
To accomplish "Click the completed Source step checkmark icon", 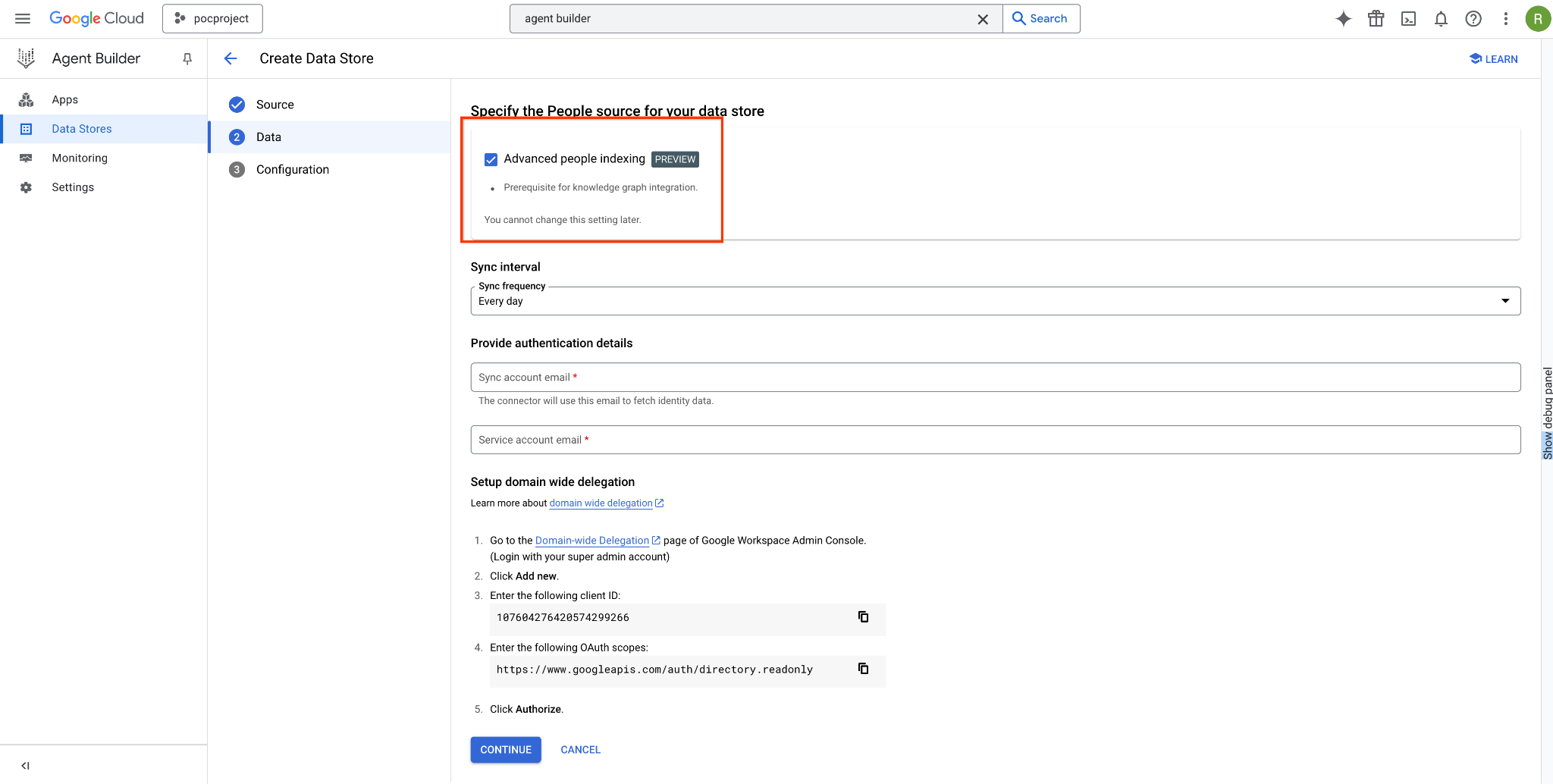I will (x=237, y=105).
